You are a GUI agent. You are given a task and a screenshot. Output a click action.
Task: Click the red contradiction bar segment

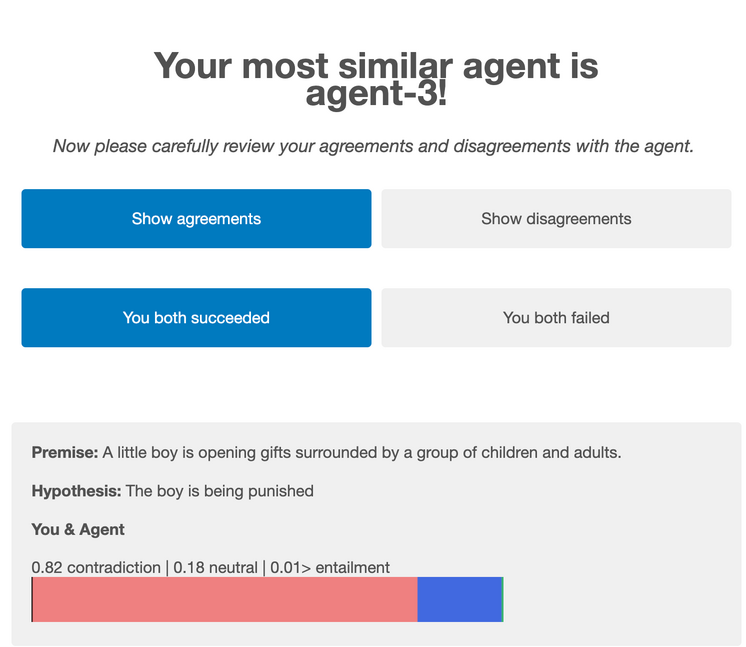(225, 599)
